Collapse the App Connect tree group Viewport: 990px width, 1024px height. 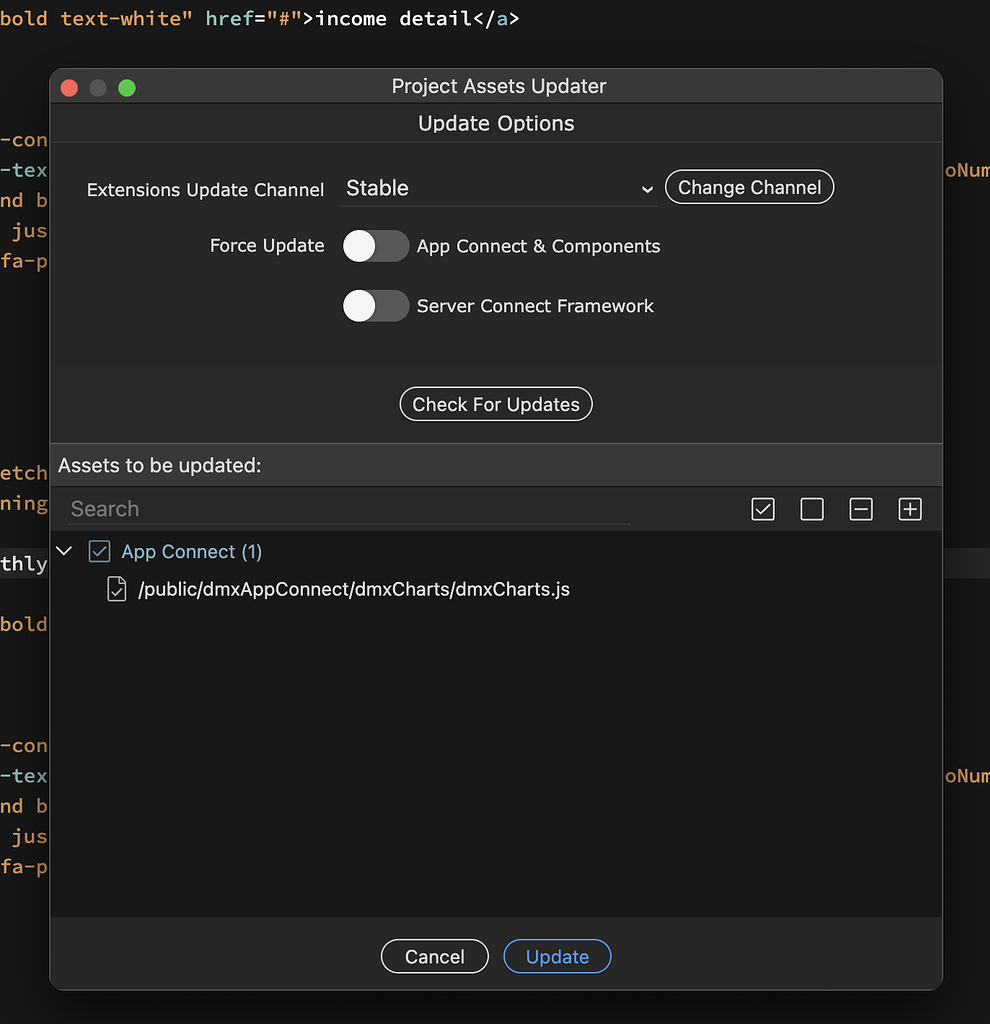coord(64,551)
